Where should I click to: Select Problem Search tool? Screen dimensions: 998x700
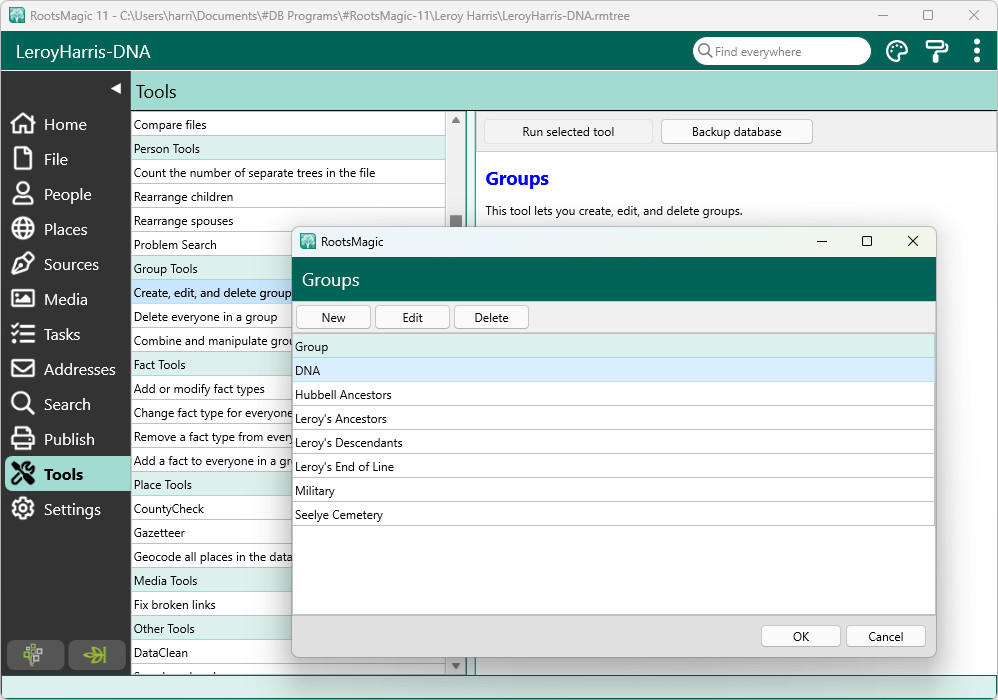[211, 244]
